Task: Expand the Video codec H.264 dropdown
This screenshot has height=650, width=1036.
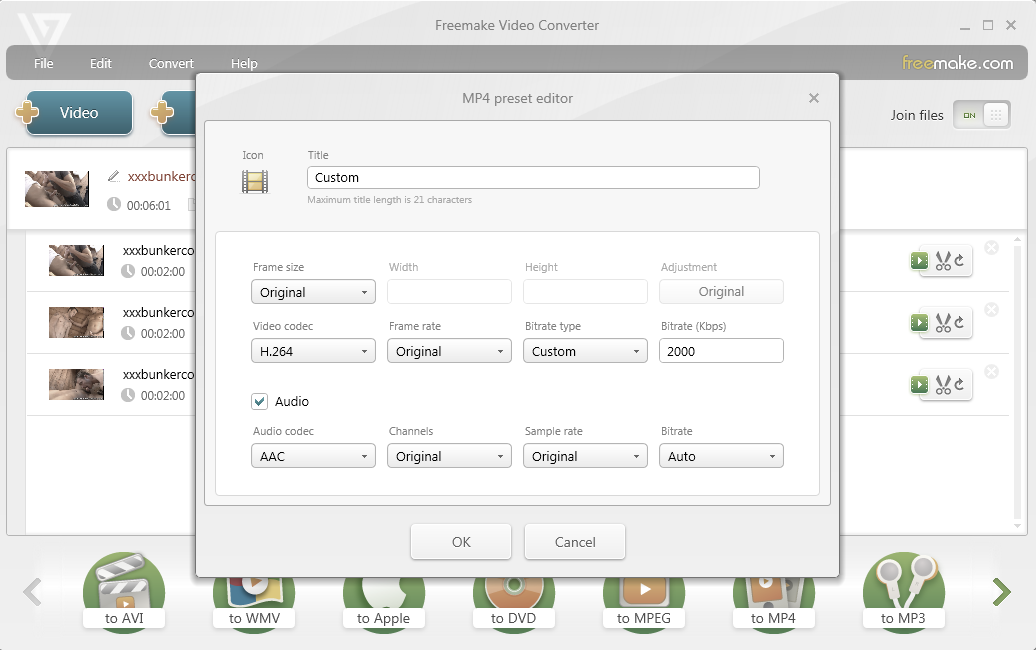Action: coord(313,351)
